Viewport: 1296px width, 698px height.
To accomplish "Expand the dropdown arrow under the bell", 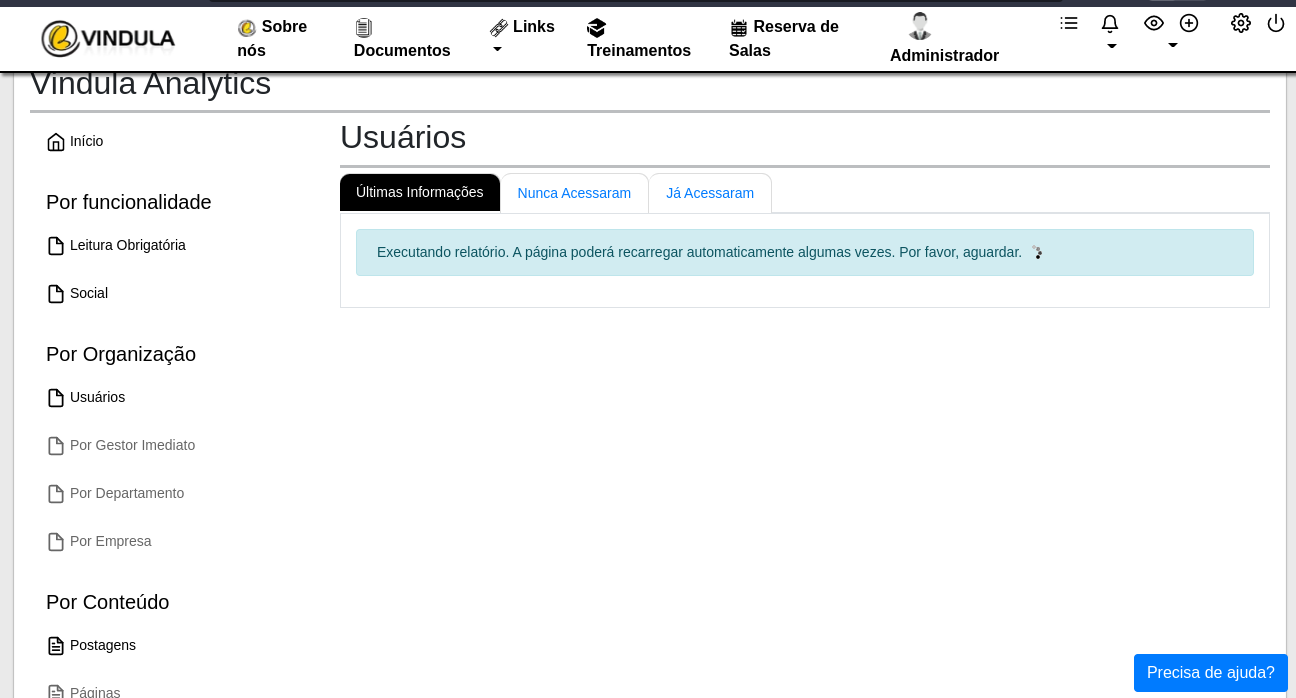I will [1111, 46].
